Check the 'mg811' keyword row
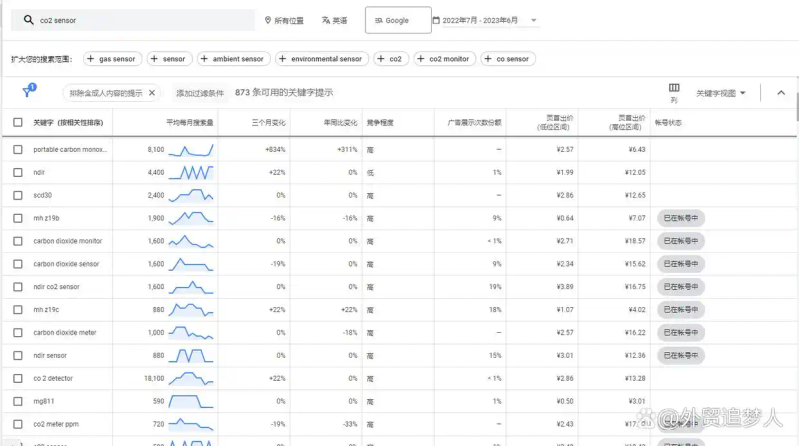Screen dimensions: 799x446 coord(18,401)
